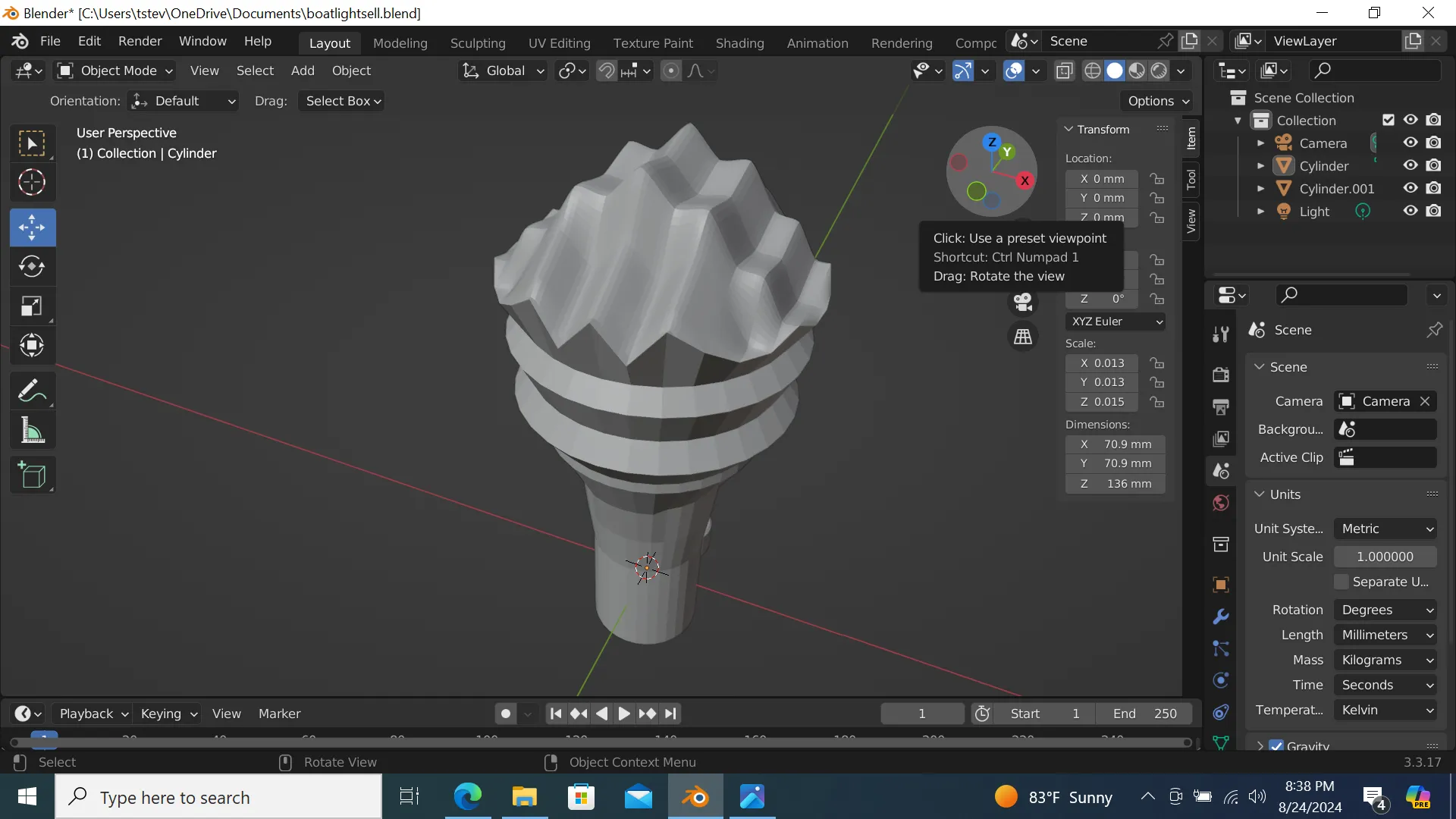Switch to the Shading workspace tab
The width and height of the screenshot is (1456, 819).
click(x=740, y=43)
